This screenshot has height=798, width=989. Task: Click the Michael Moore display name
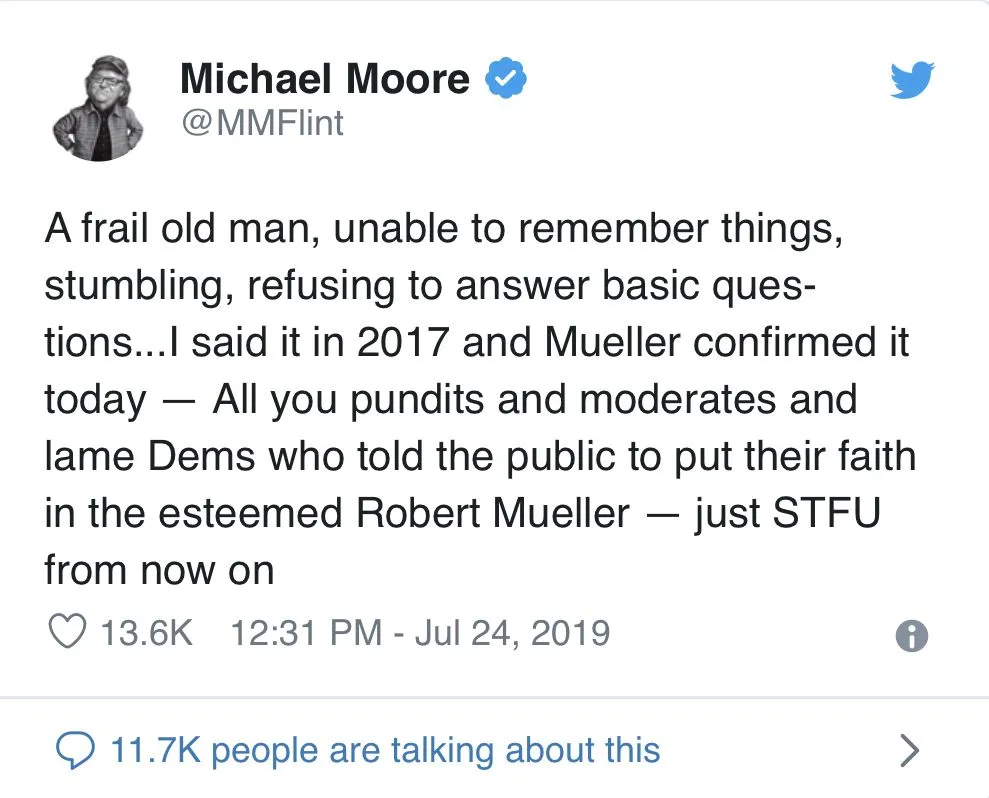click(x=325, y=78)
